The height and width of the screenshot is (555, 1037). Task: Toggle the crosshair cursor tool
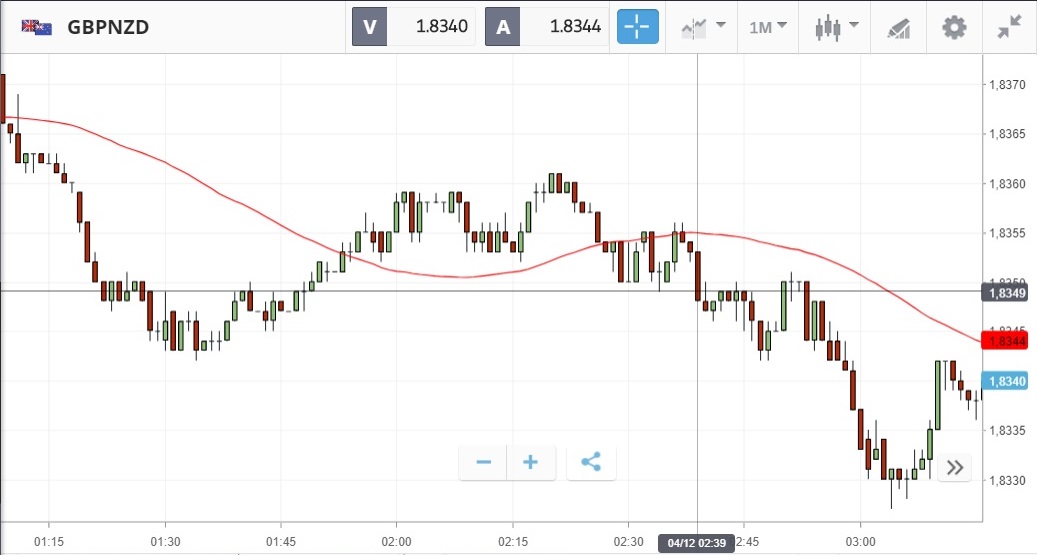(x=638, y=27)
